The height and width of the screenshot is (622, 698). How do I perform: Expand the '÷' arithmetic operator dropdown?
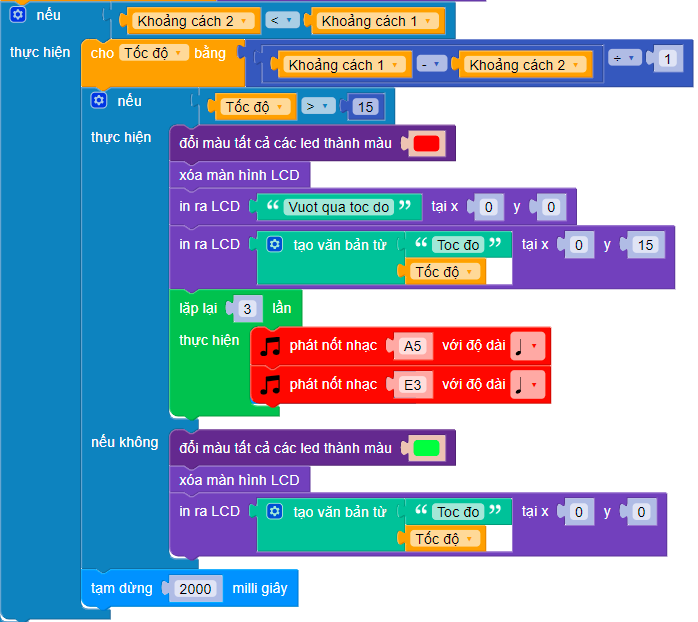click(623, 59)
